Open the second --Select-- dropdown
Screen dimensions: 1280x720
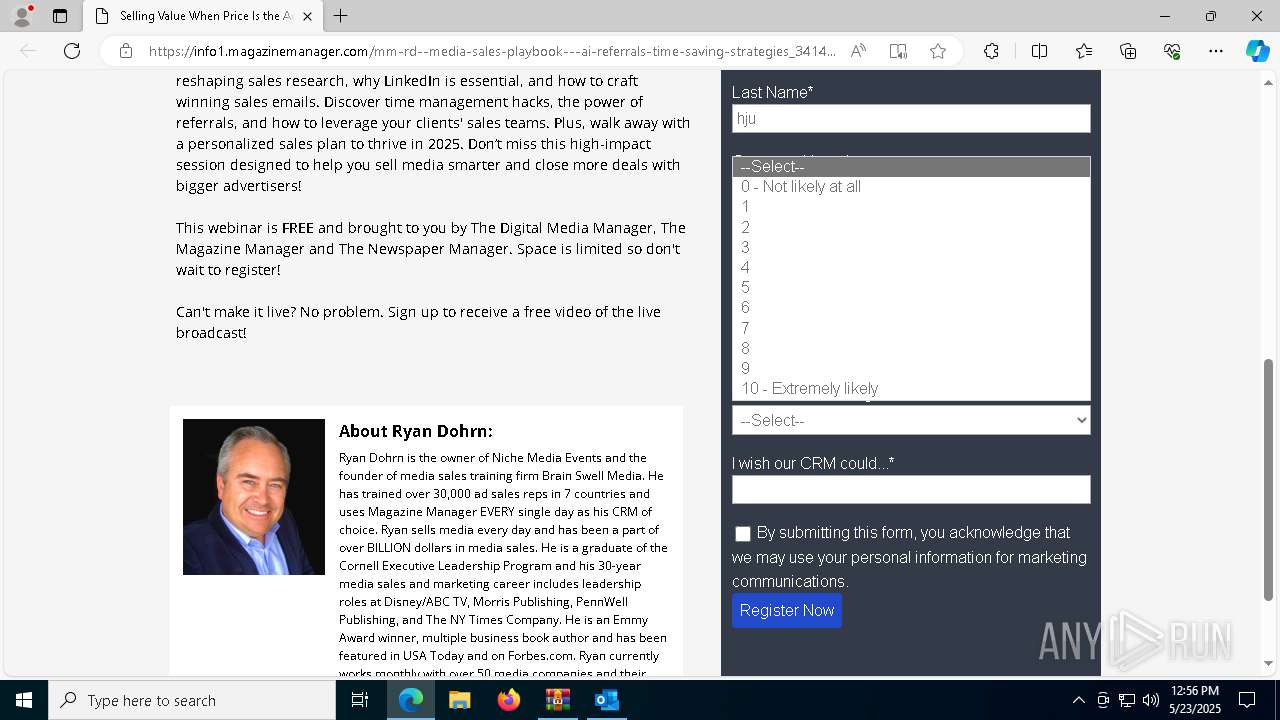pyautogui.click(x=911, y=420)
